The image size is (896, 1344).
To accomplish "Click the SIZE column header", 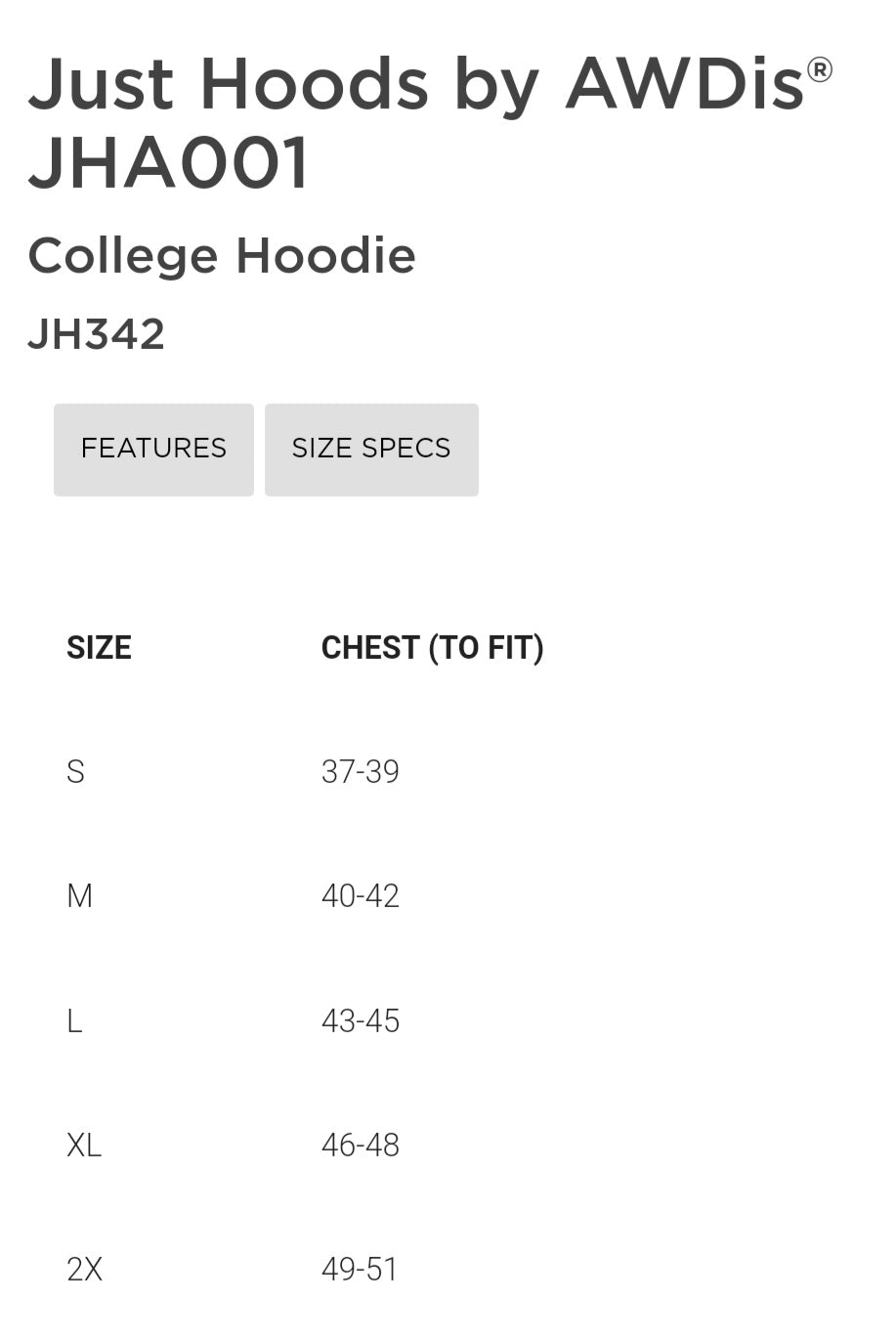I will 99,647.
